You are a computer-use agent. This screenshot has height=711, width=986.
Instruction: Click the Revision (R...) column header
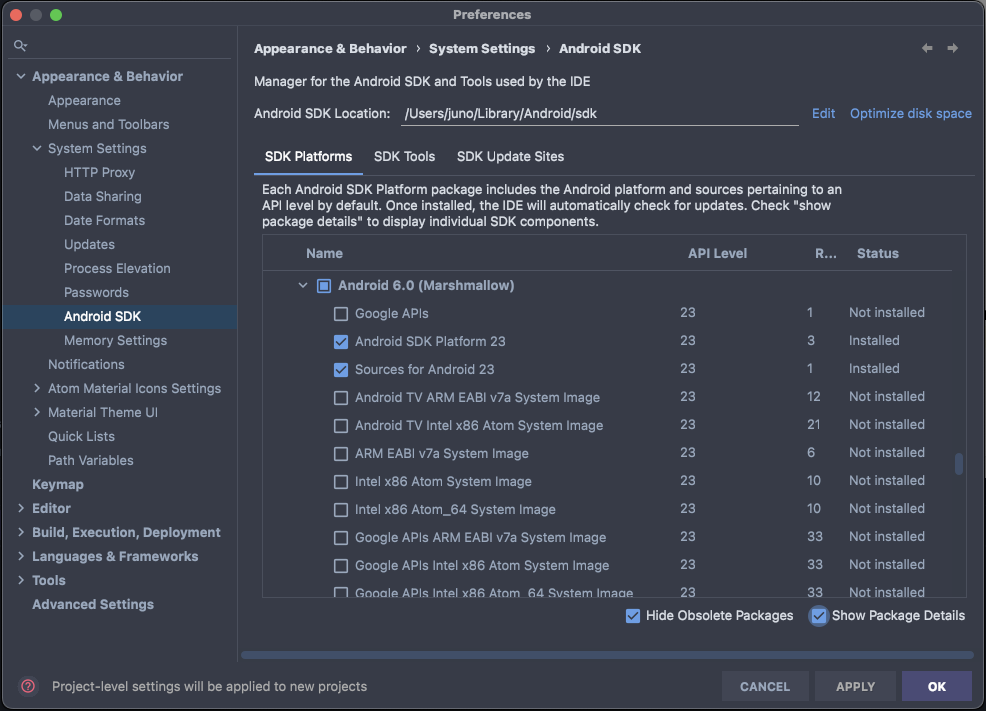825,253
